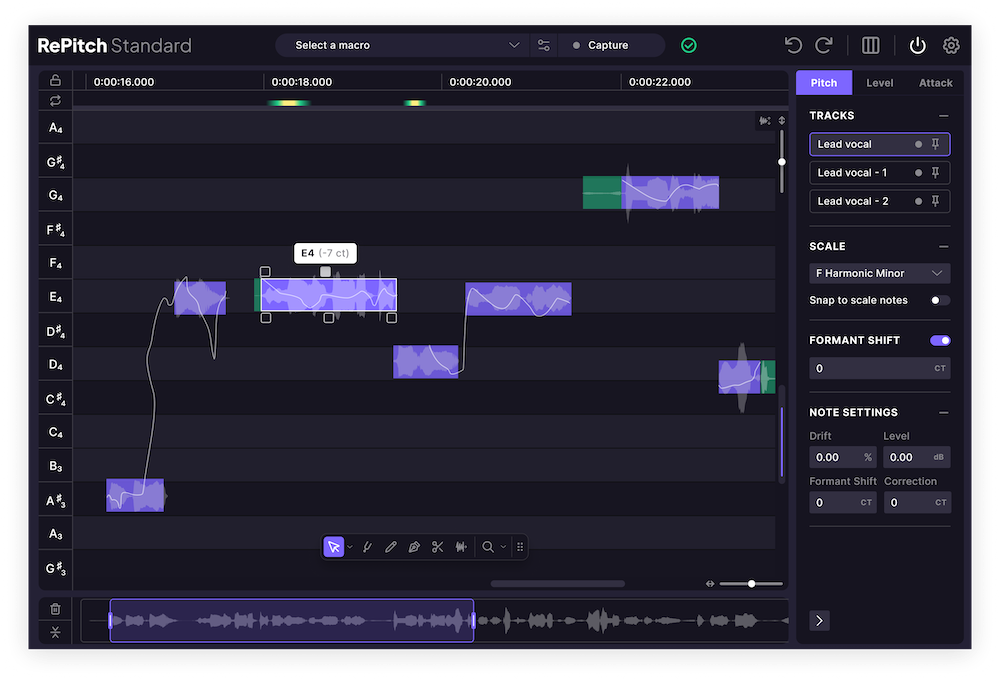The width and height of the screenshot is (1000, 681).
Task: Pin the Lead vocal - 1 track
Action: tap(935, 173)
